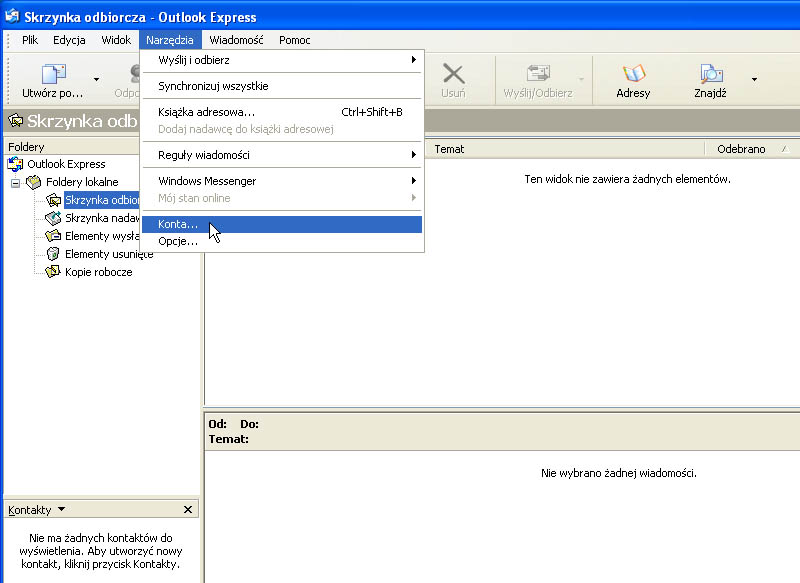Select the Elementy usunięte folder label

109,254
